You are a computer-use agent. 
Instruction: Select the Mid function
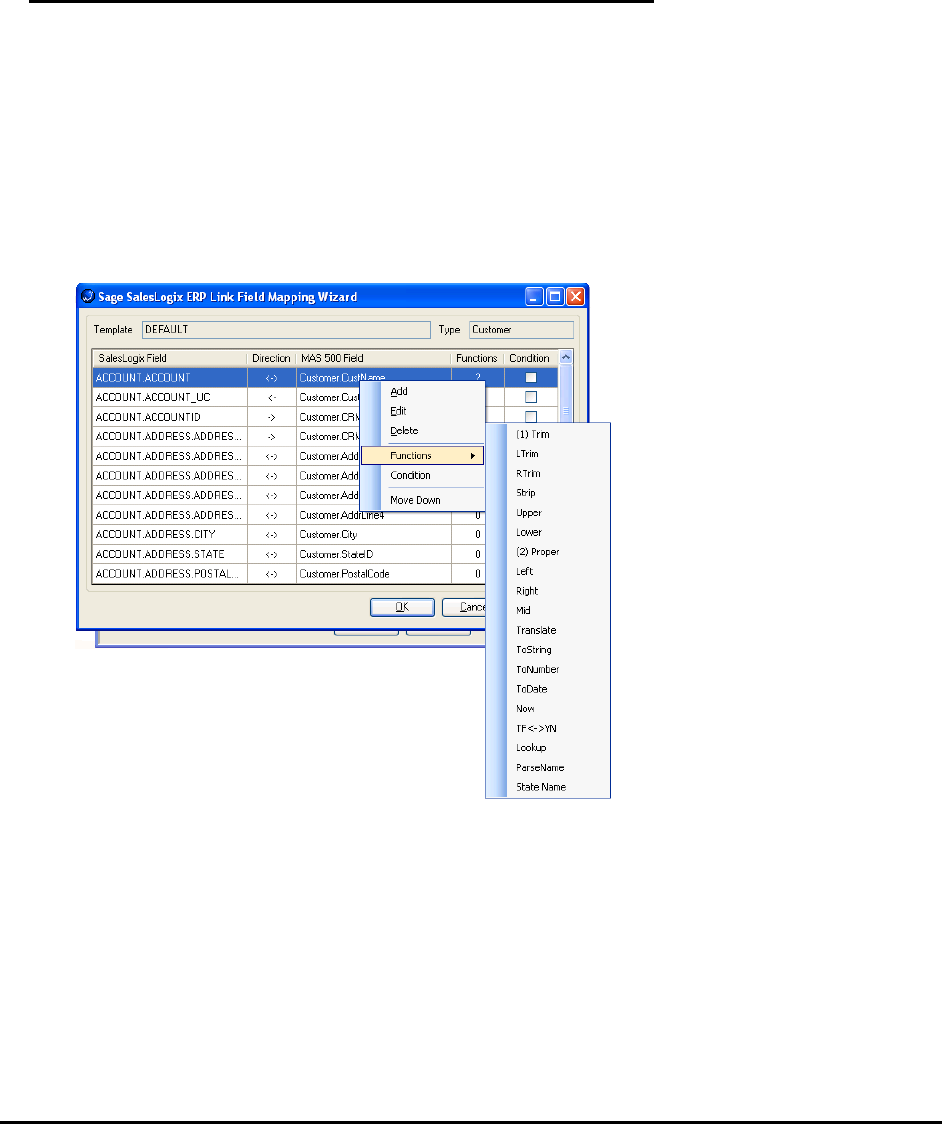548,611
